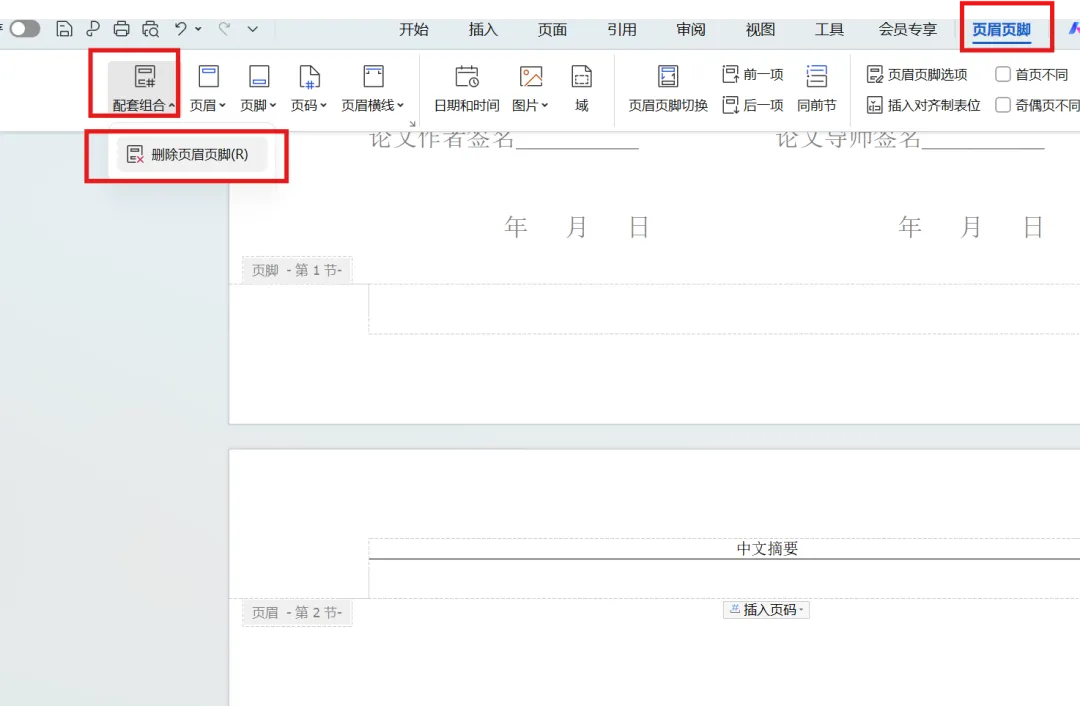Enable the 奇偶页不同 checkbox
The width and height of the screenshot is (1080, 706).
click(1003, 105)
